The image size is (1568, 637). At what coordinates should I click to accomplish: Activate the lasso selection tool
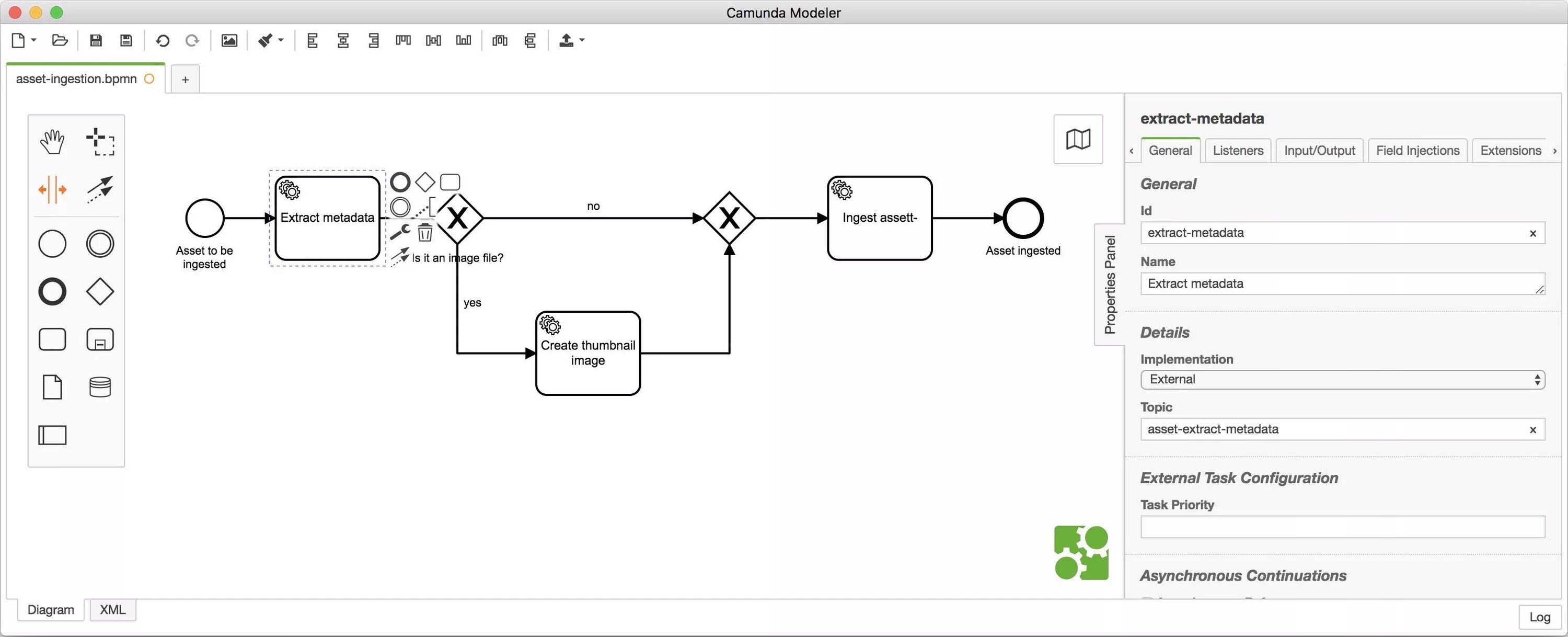coord(100,141)
